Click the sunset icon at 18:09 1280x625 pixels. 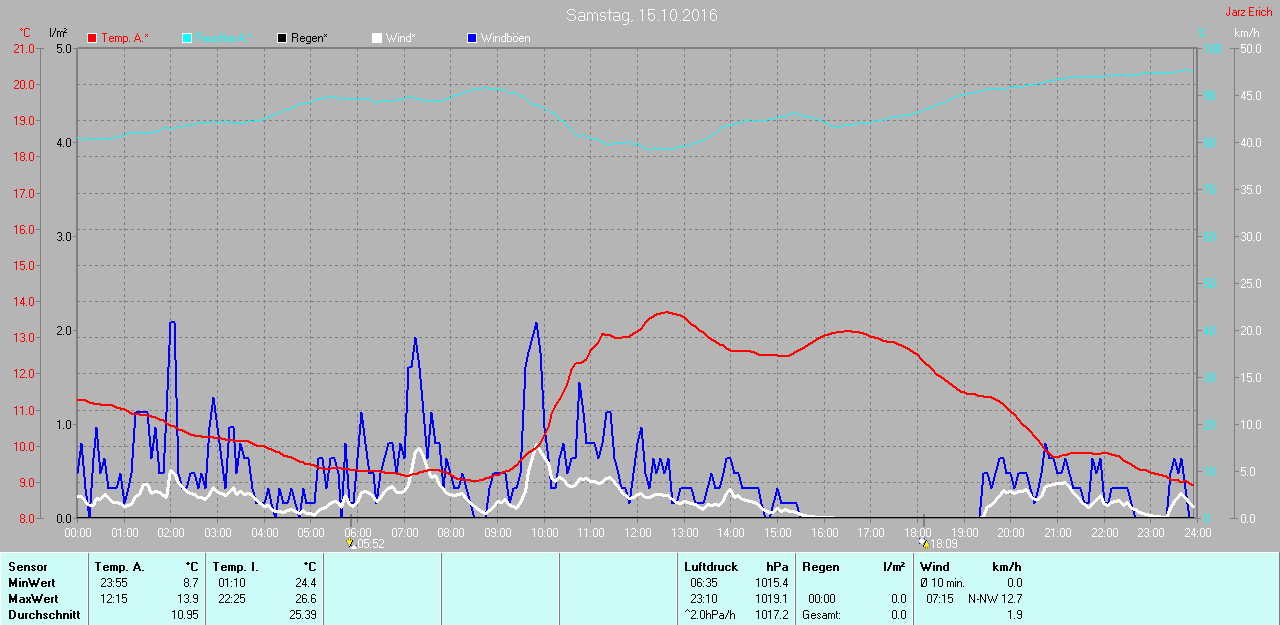924,543
